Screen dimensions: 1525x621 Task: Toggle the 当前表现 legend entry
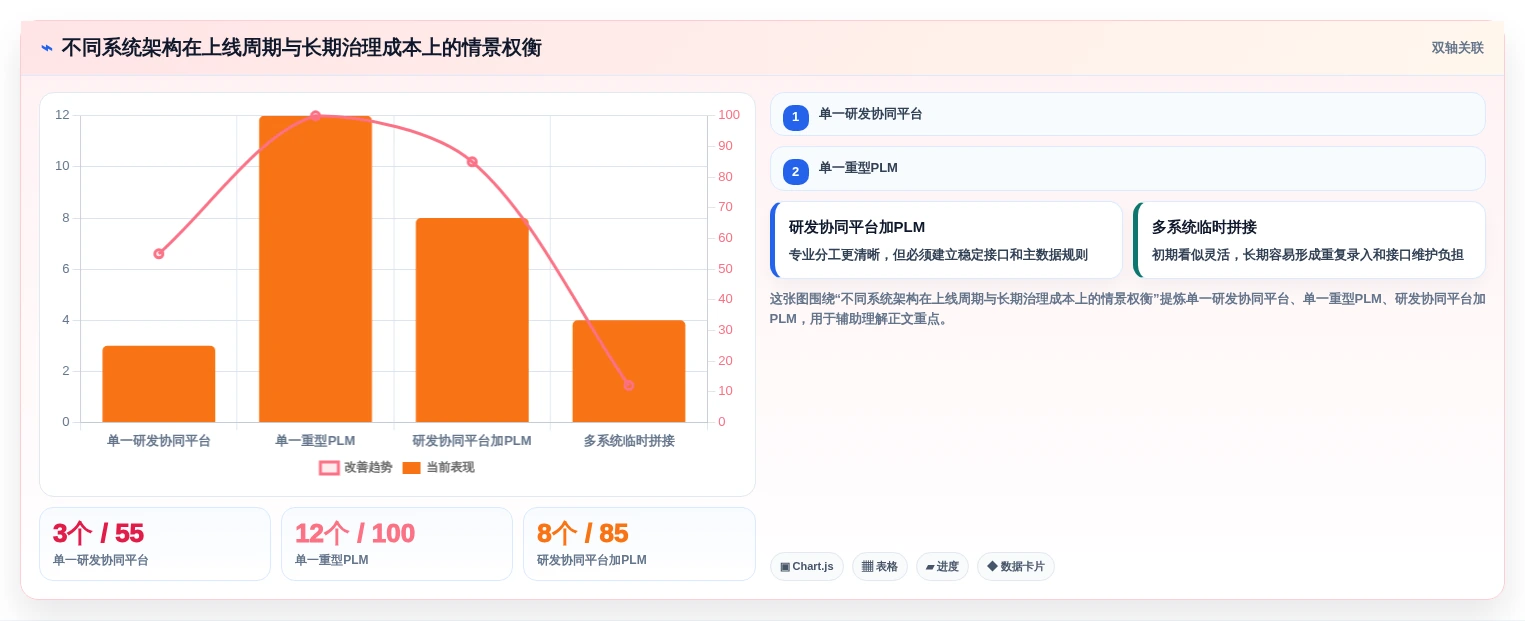438,467
